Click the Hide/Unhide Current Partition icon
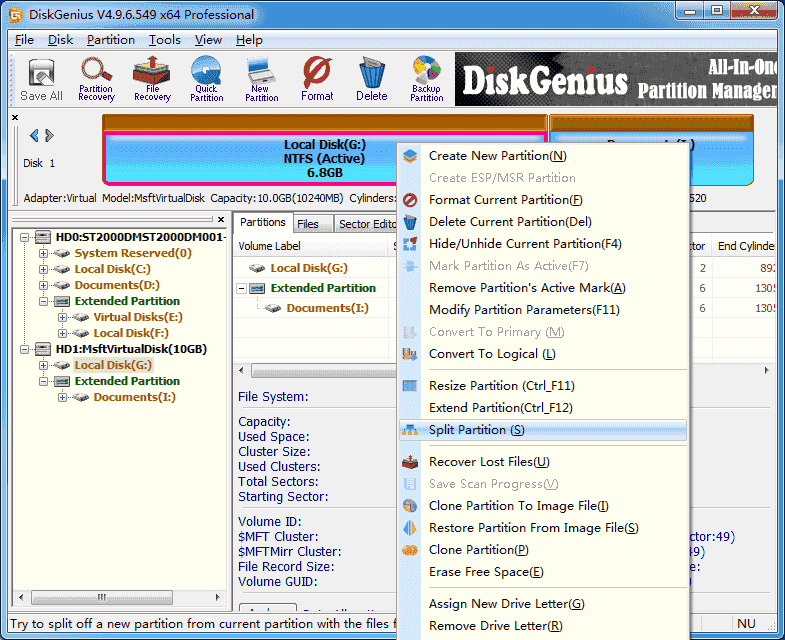The width and height of the screenshot is (785, 640). point(410,244)
